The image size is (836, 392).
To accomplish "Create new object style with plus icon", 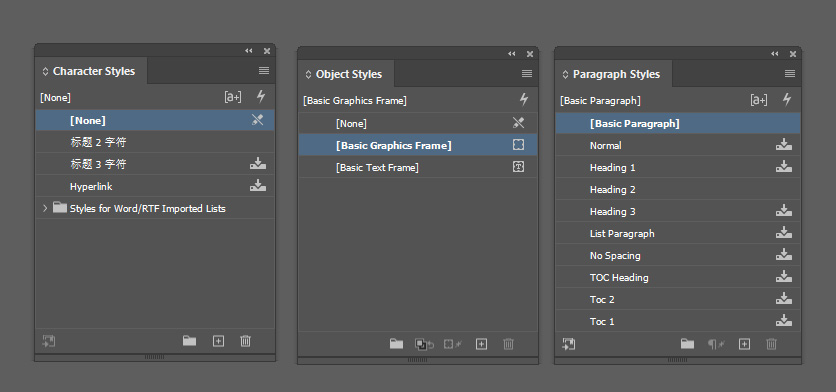I will tap(481, 344).
